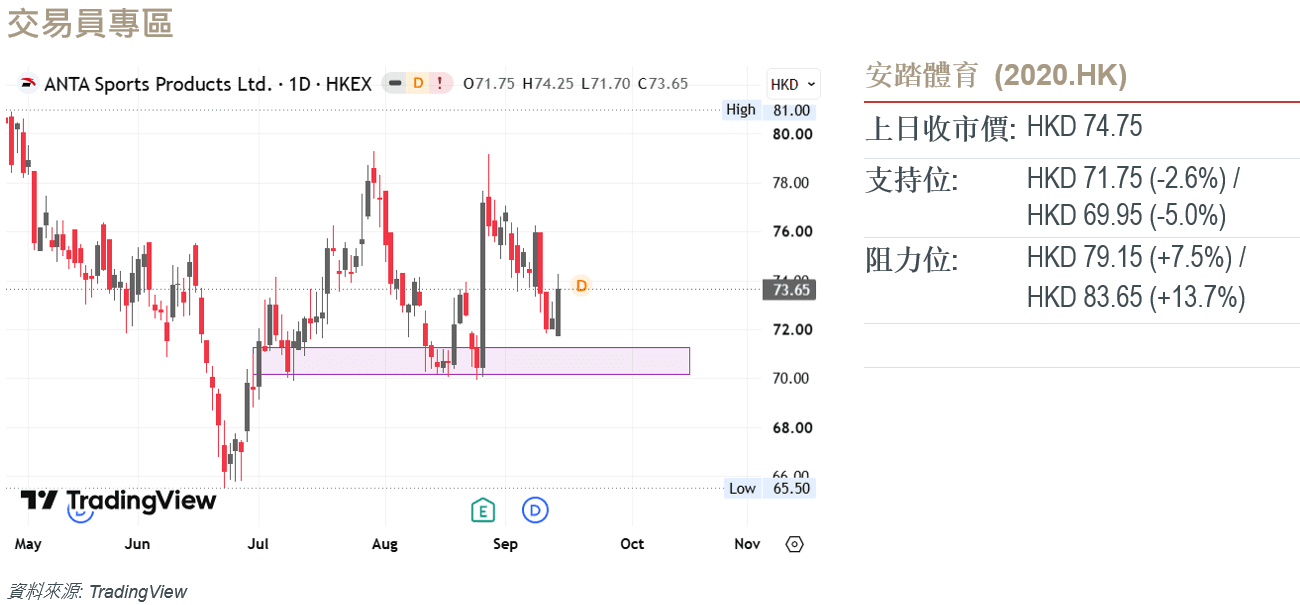1300x605 pixels.
Task: Click the Oct label on time axis
Action: (x=632, y=544)
